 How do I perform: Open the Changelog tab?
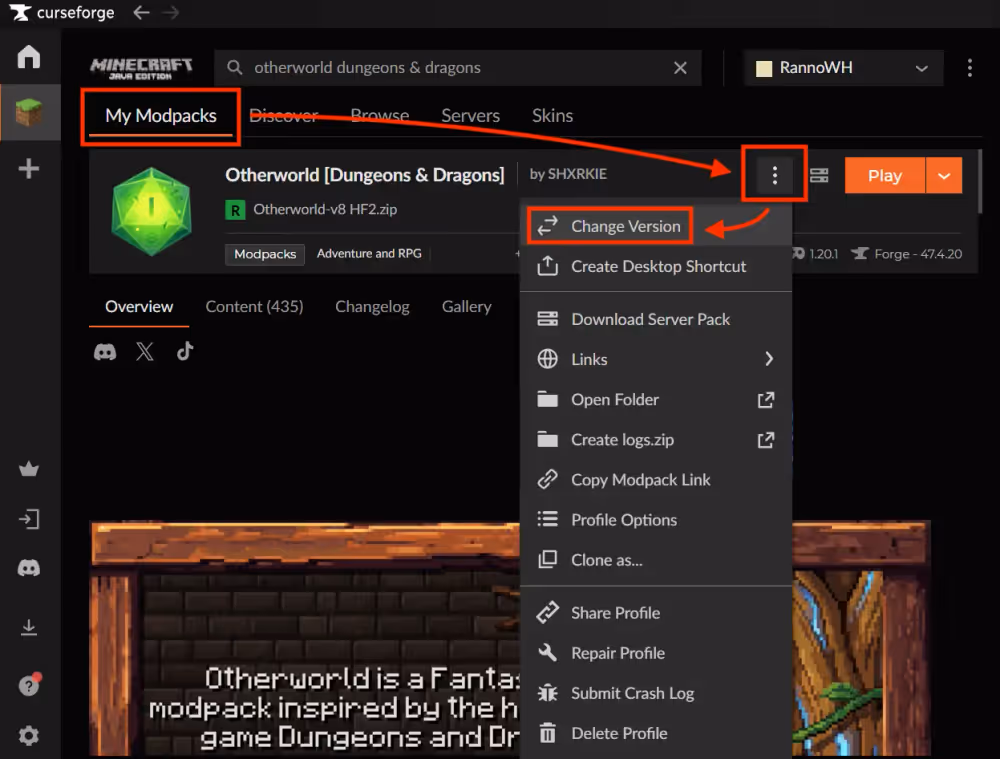click(372, 307)
